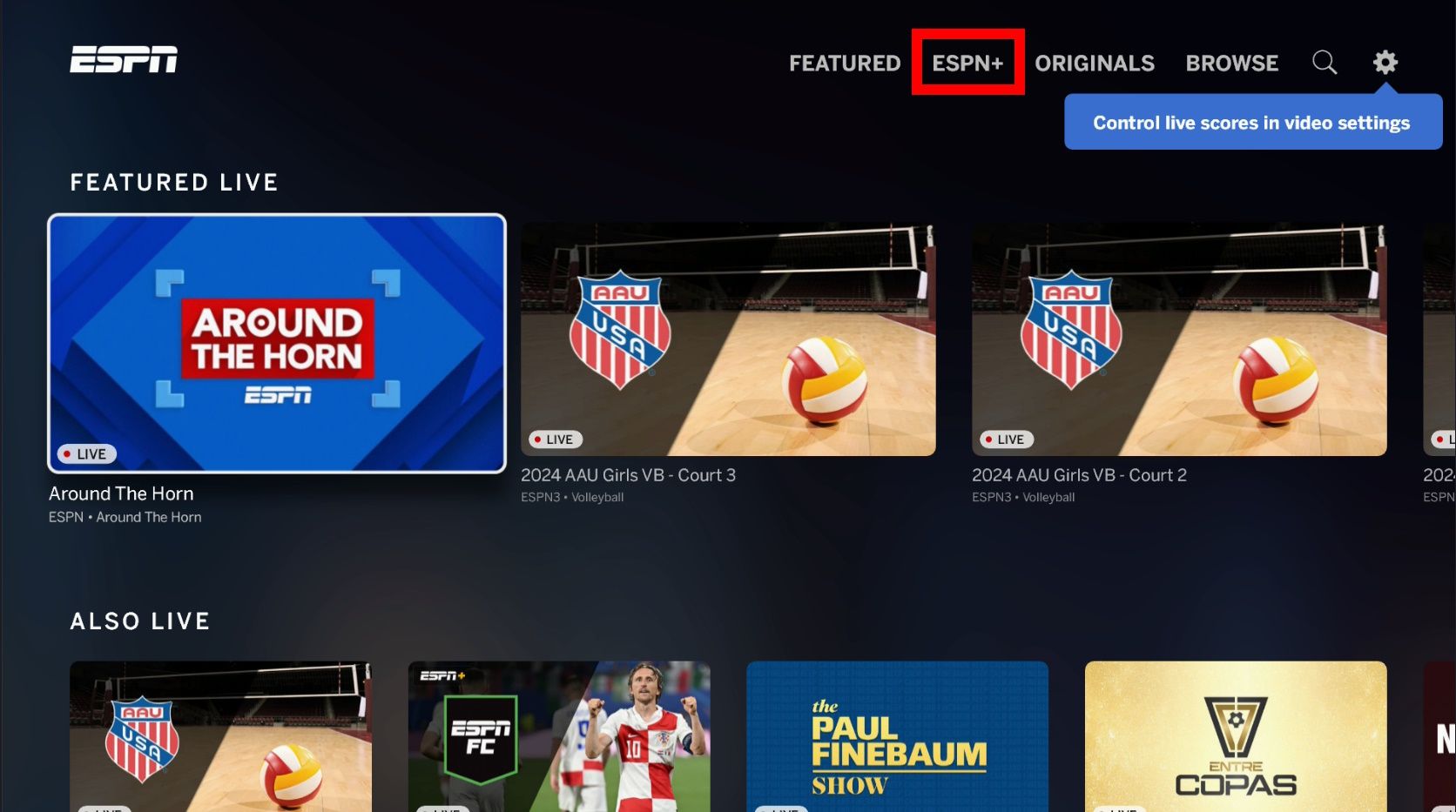Open the AAU volleyball tile under Also Live
This screenshot has width=1456, height=812.
pos(220,736)
